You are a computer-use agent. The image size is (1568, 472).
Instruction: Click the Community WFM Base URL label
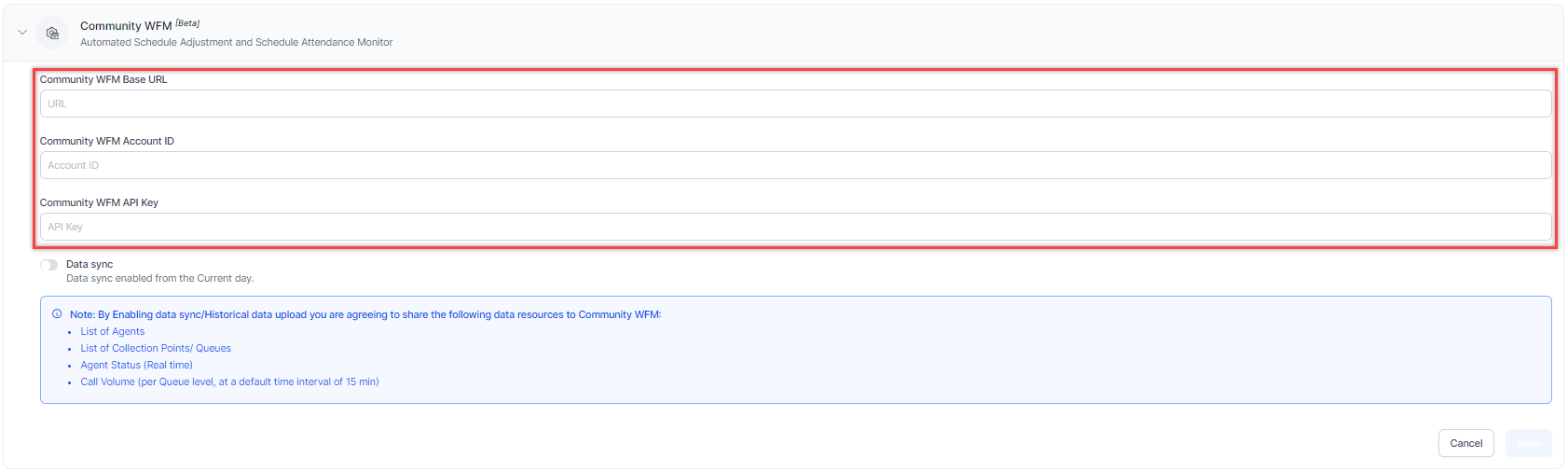[103, 79]
